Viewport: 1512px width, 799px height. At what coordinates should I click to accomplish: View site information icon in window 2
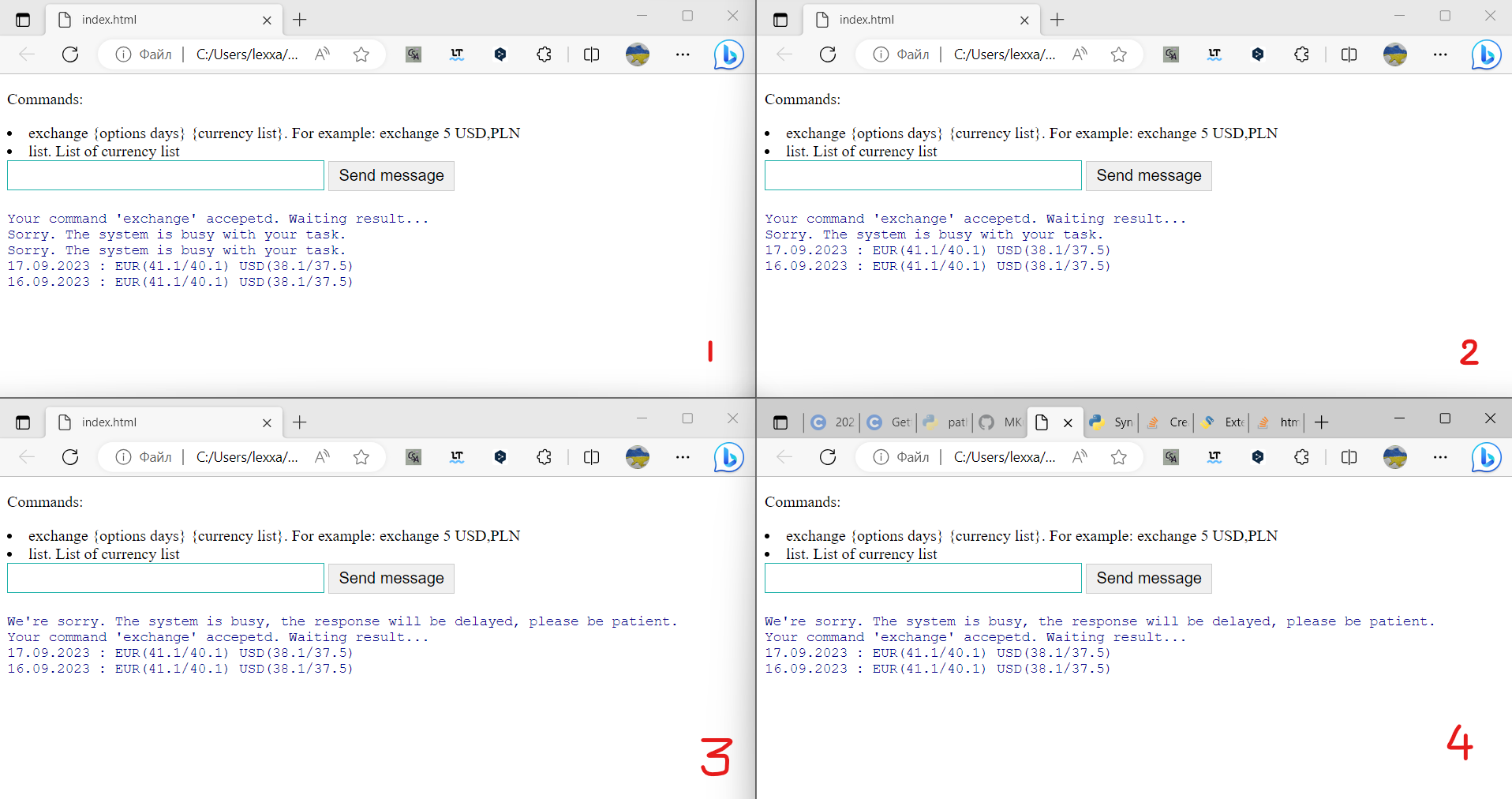click(881, 54)
